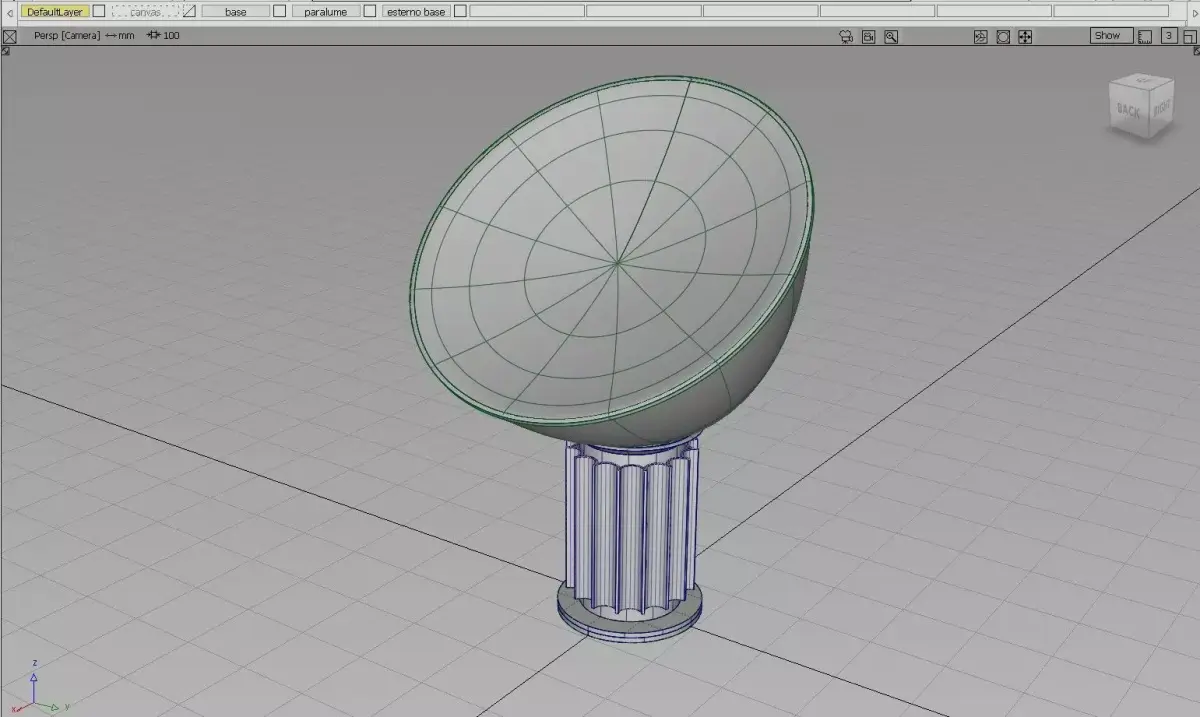Image resolution: width=1200 pixels, height=717 pixels.
Task: Select the DefaultLayer layer button
Action: (54, 12)
